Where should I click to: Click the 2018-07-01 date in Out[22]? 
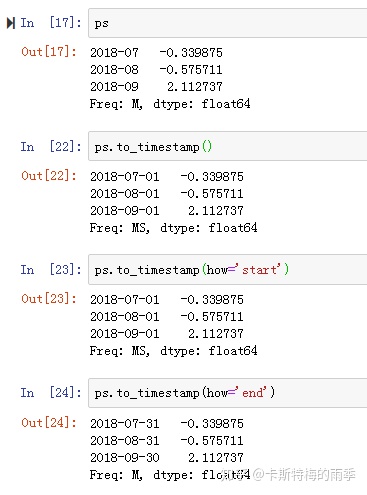tap(125, 177)
